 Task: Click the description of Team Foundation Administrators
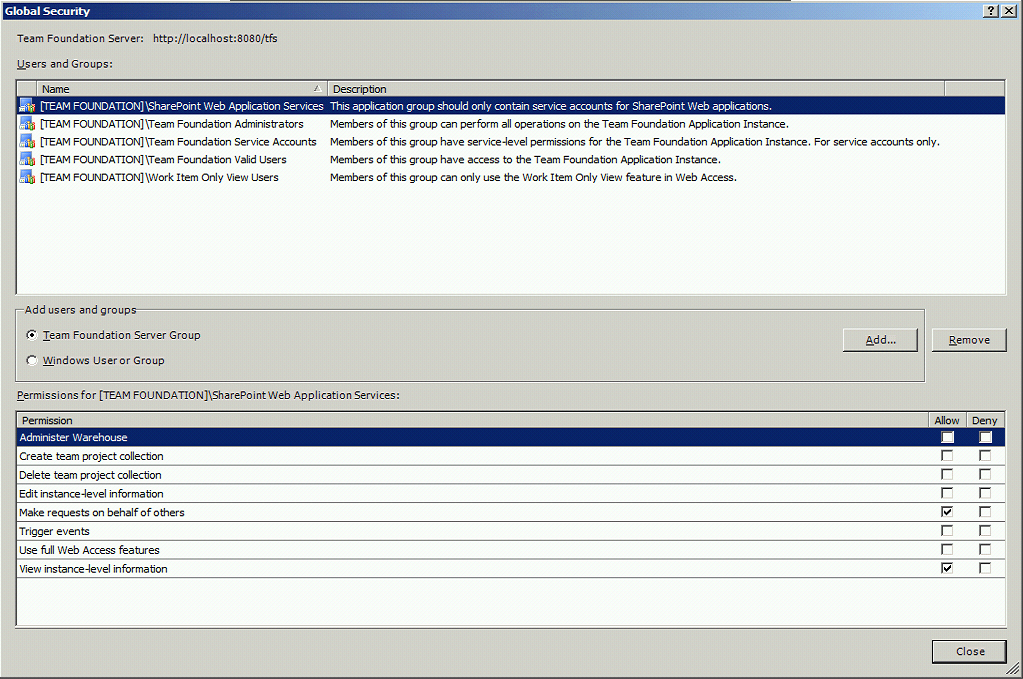[x=559, y=124]
